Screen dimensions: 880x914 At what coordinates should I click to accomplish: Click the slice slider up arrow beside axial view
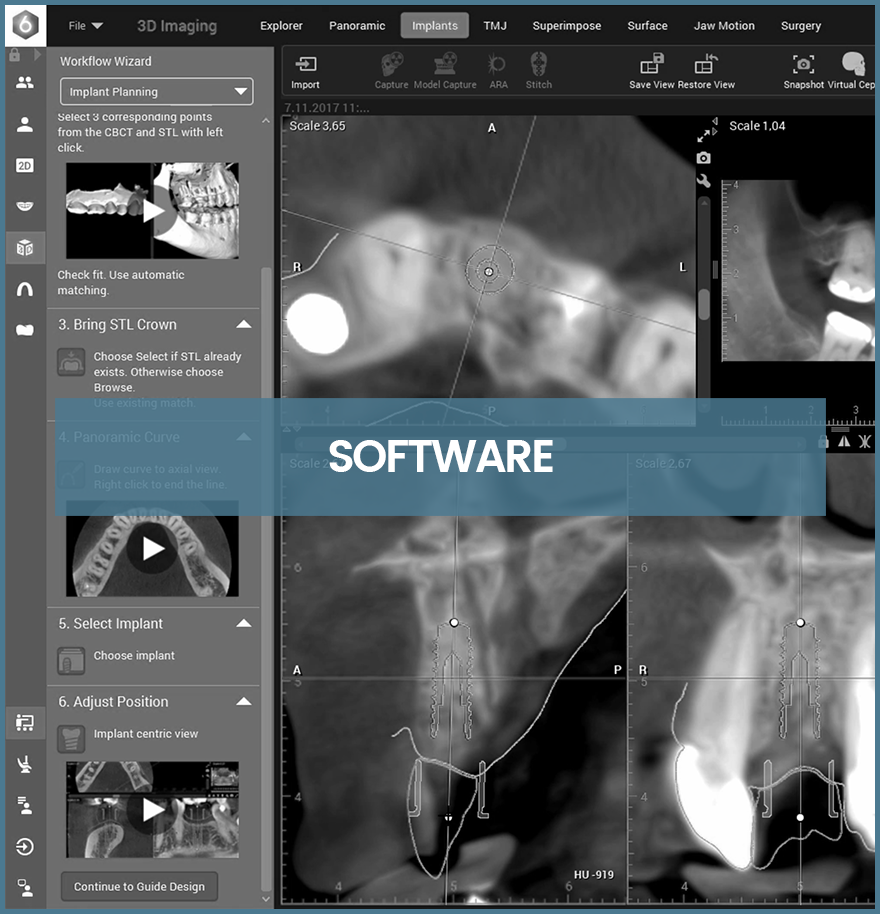(704, 203)
